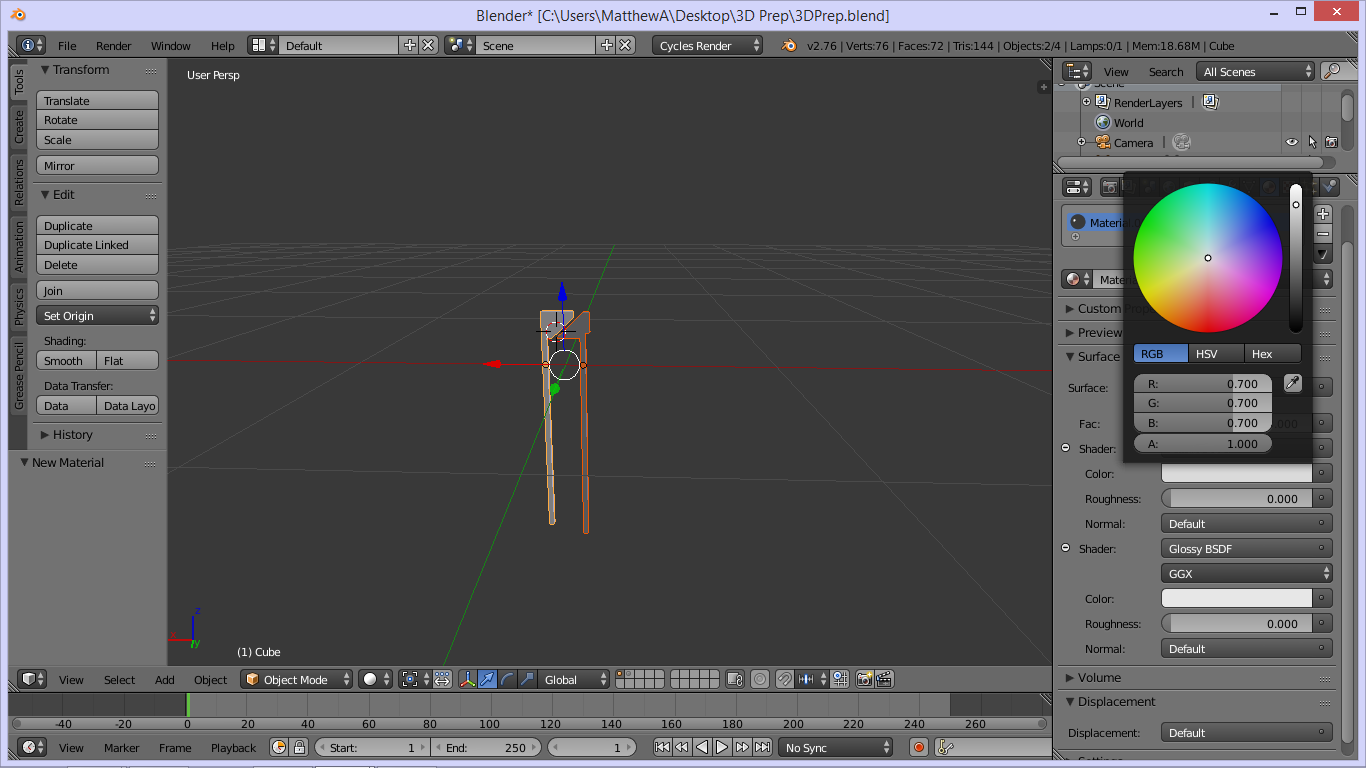Pick color with the eyedropper
Screen dimensions: 1366x768
1292,383
